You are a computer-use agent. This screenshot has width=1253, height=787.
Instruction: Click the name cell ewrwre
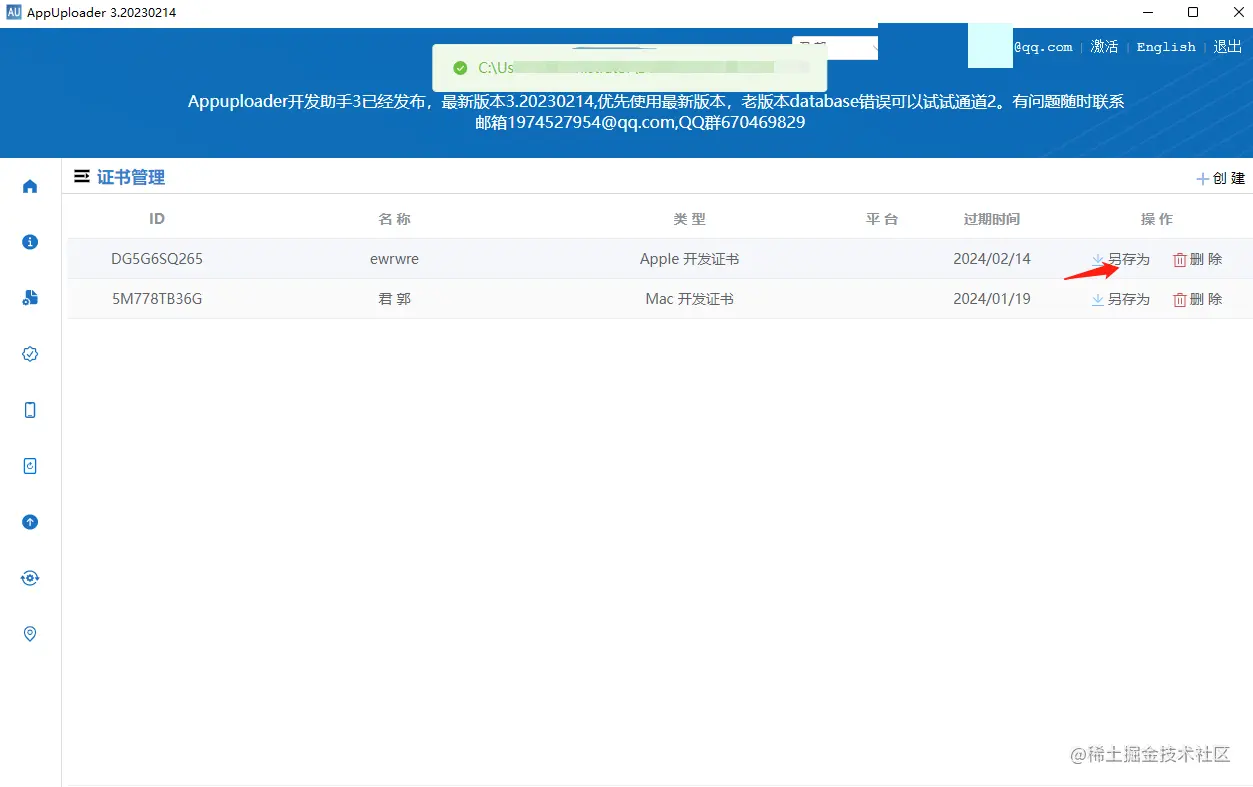[394, 259]
